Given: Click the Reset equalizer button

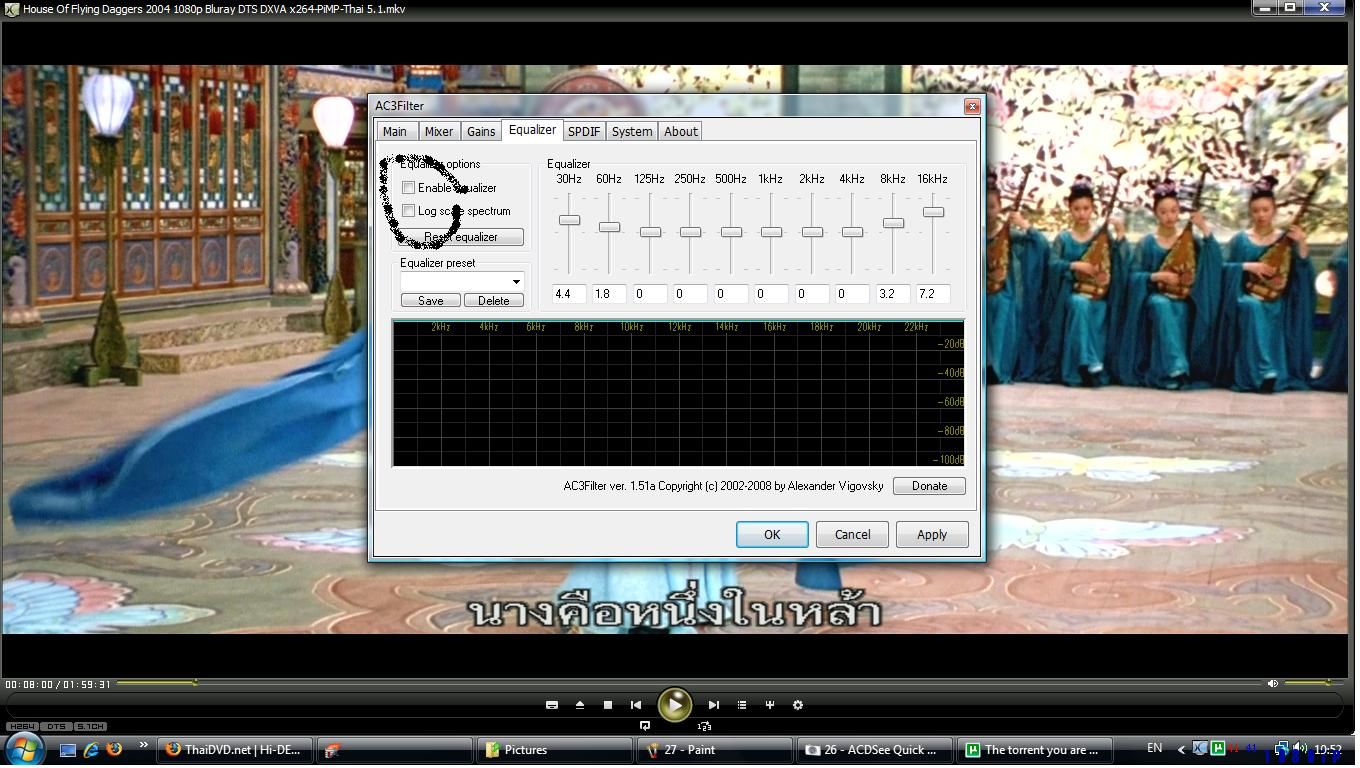Looking at the screenshot, I should [461, 237].
